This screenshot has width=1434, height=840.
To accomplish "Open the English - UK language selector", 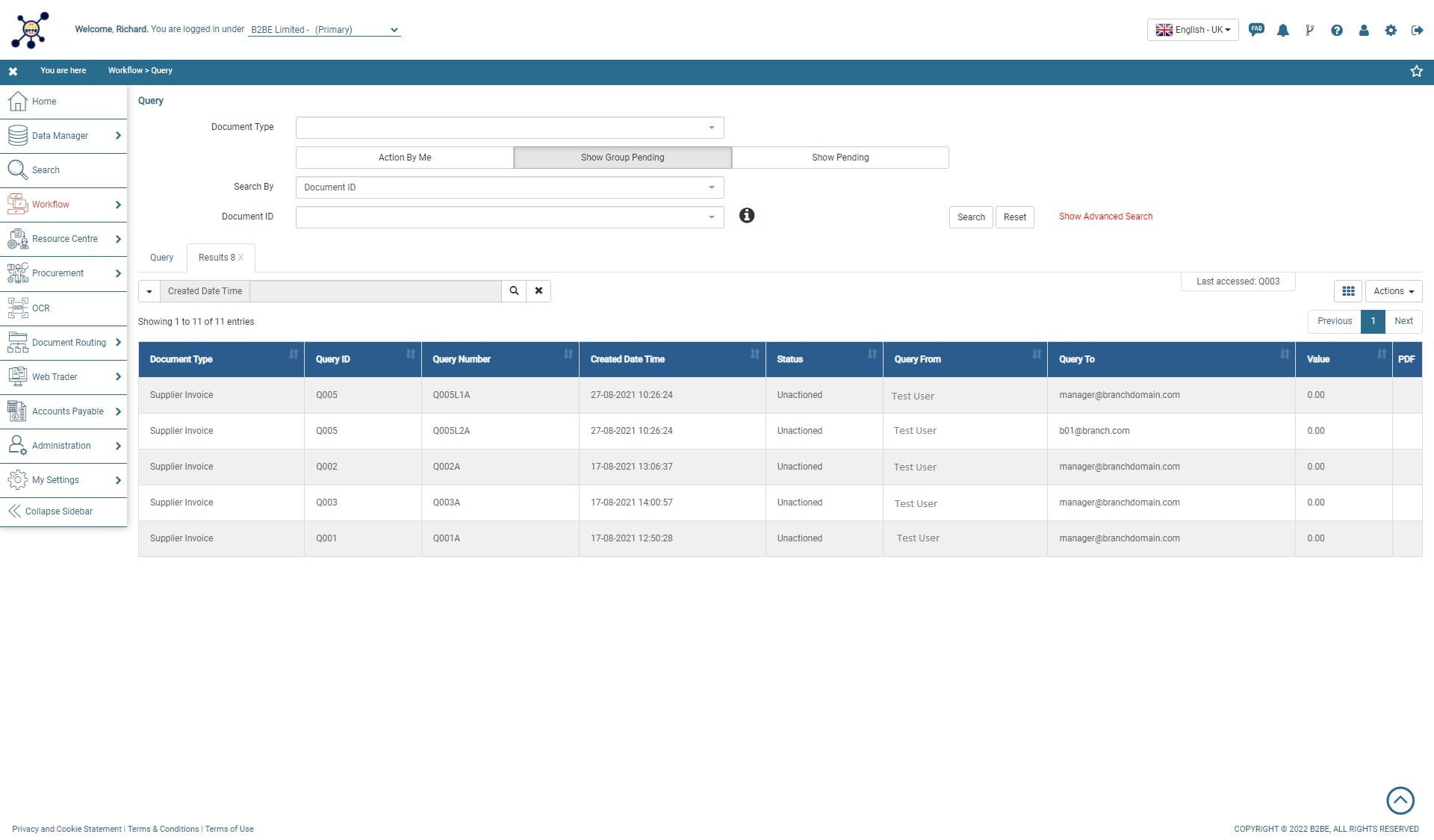I will [x=1193, y=30].
